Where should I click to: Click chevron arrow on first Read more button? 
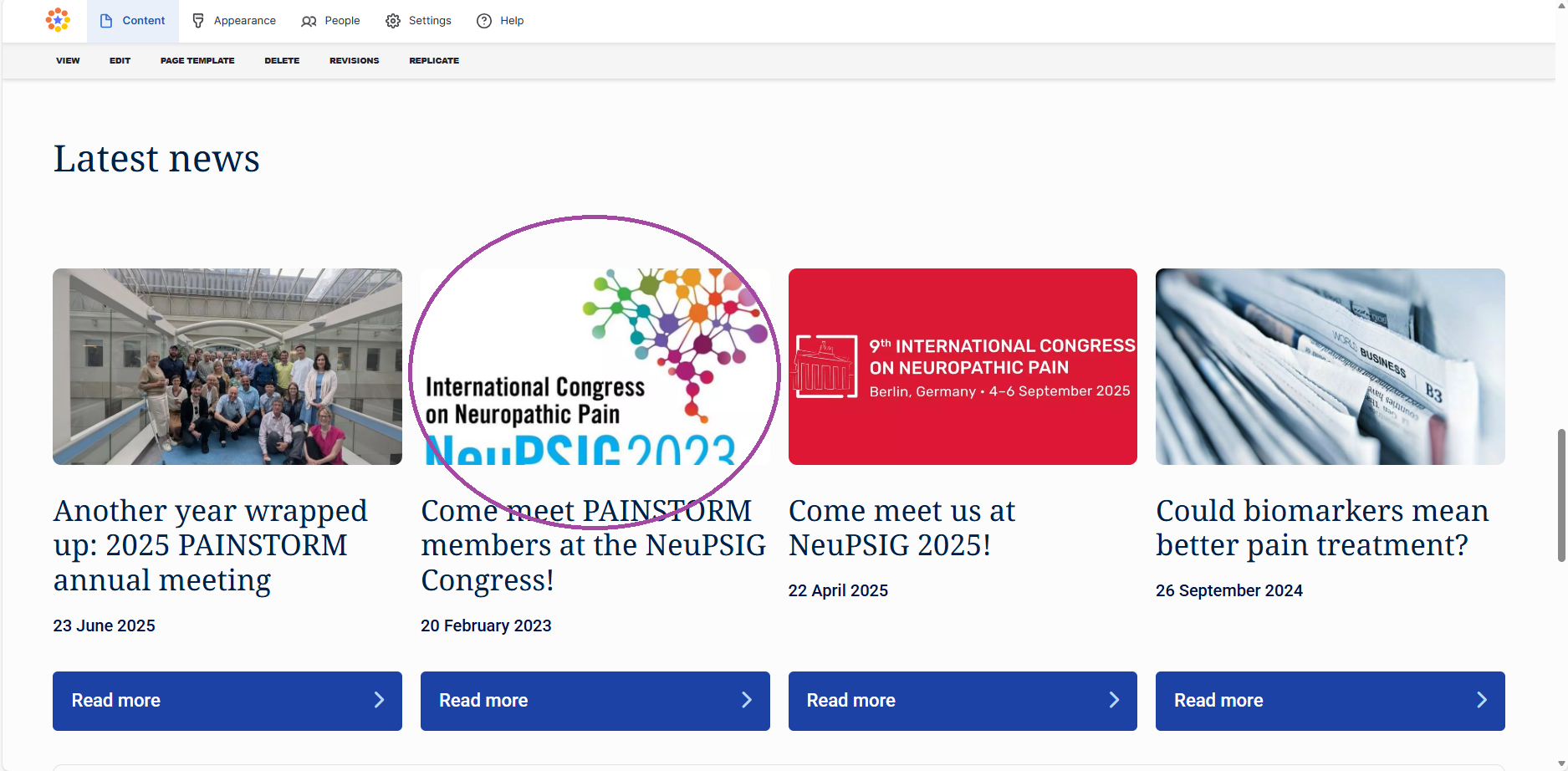[379, 700]
